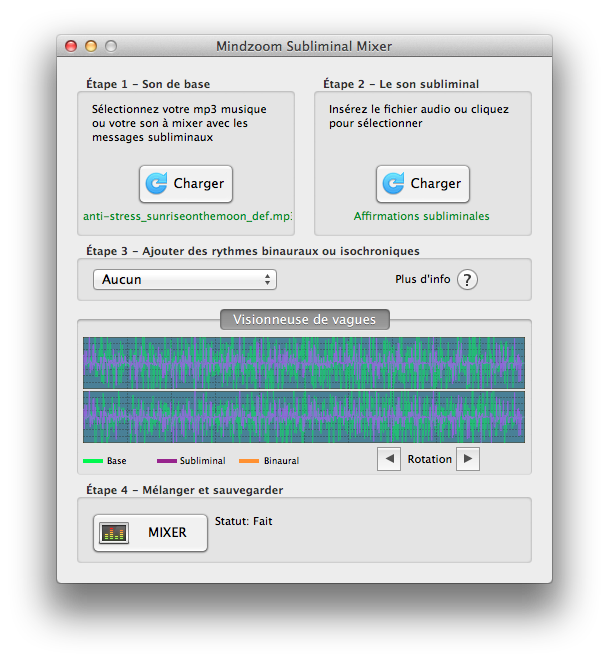
Task: Click the Subliminal legend label text
Action: (x=203, y=461)
